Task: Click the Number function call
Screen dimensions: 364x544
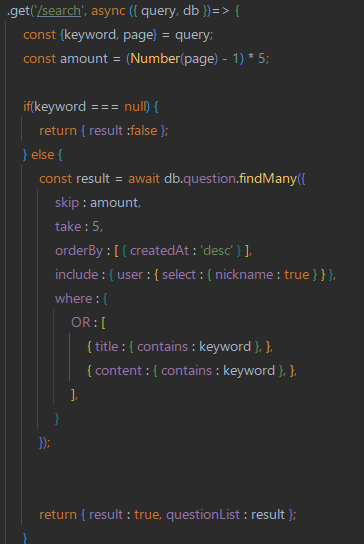Action: point(155,59)
